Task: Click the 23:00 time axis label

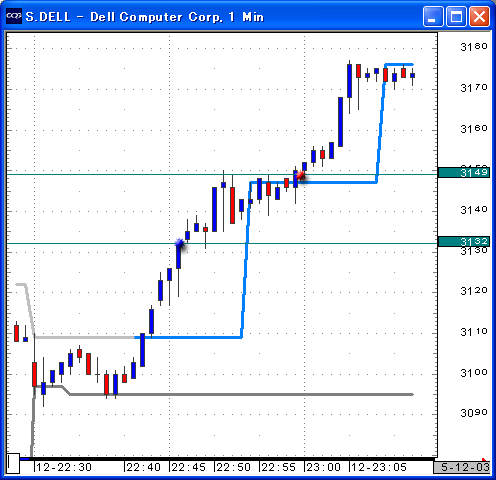Action: click(x=323, y=467)
